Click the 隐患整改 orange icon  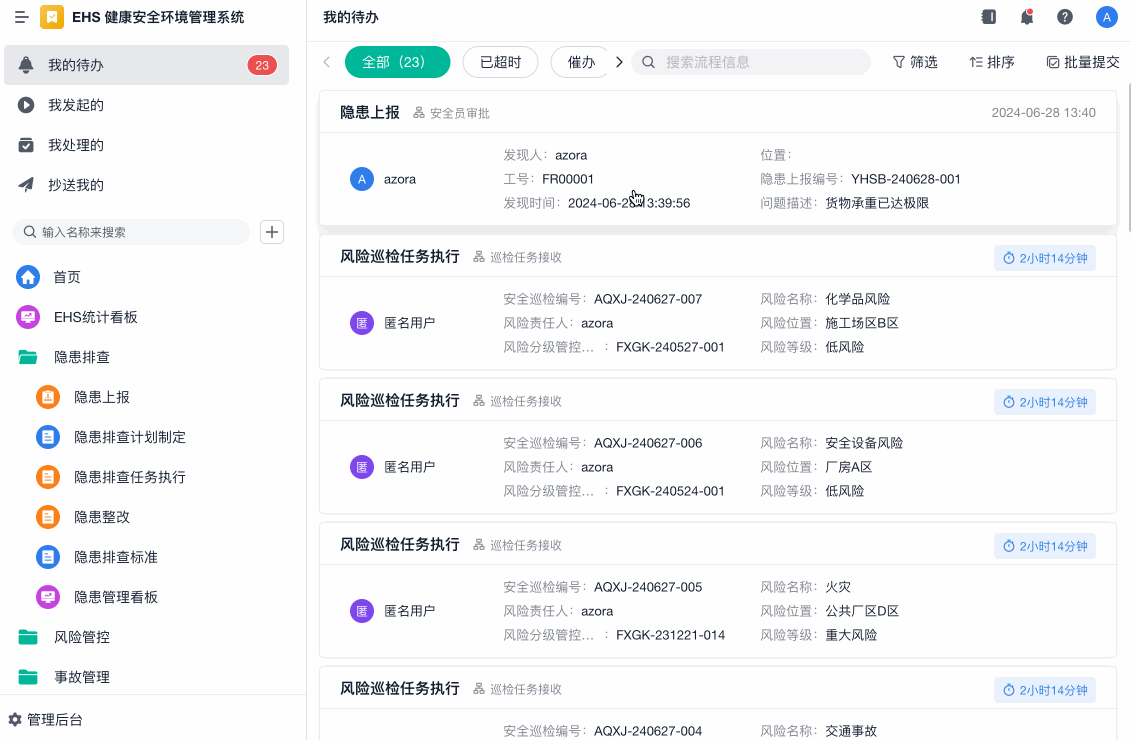coord(48,517)
